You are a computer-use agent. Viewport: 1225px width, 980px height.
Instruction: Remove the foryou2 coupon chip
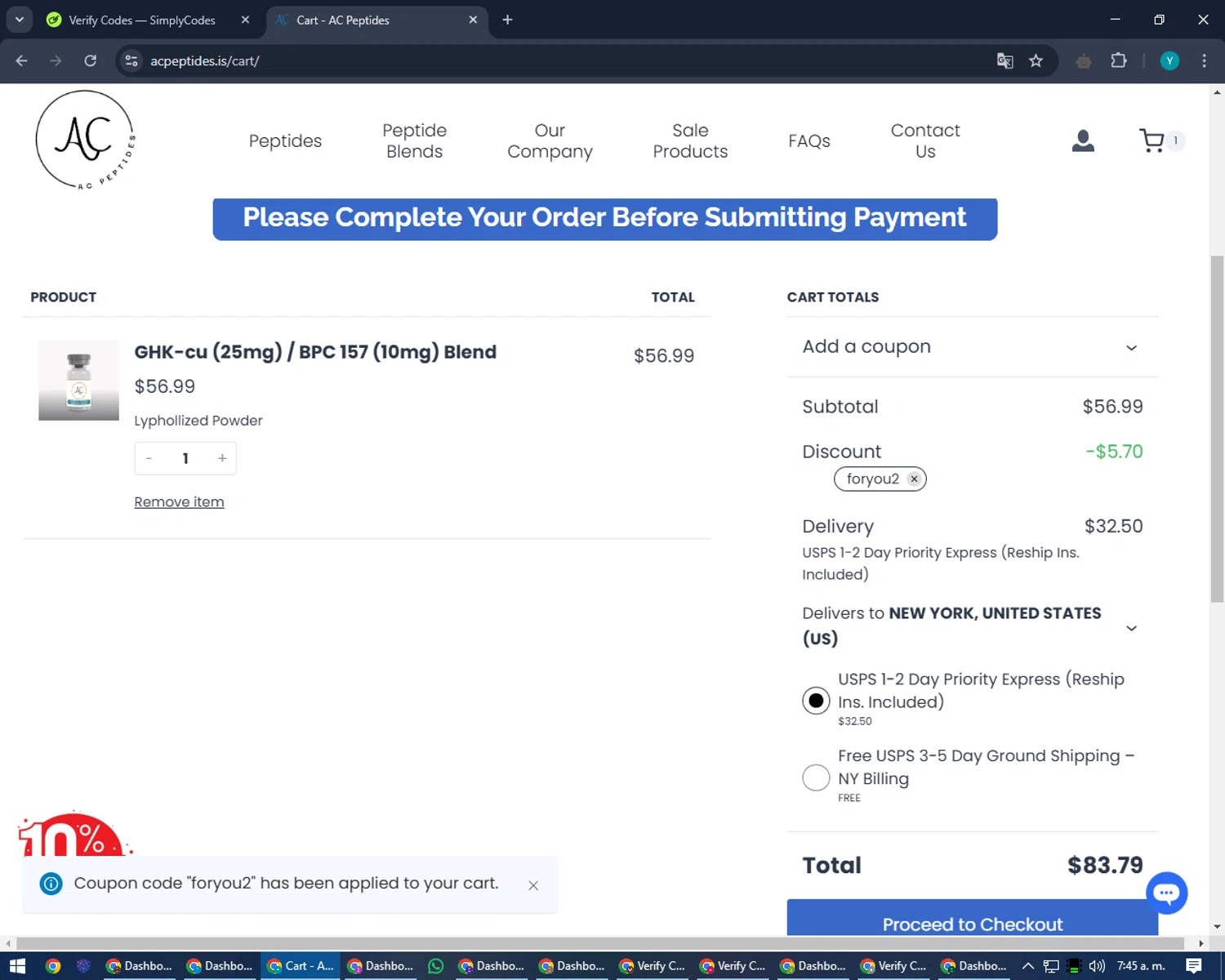point(915,479)
